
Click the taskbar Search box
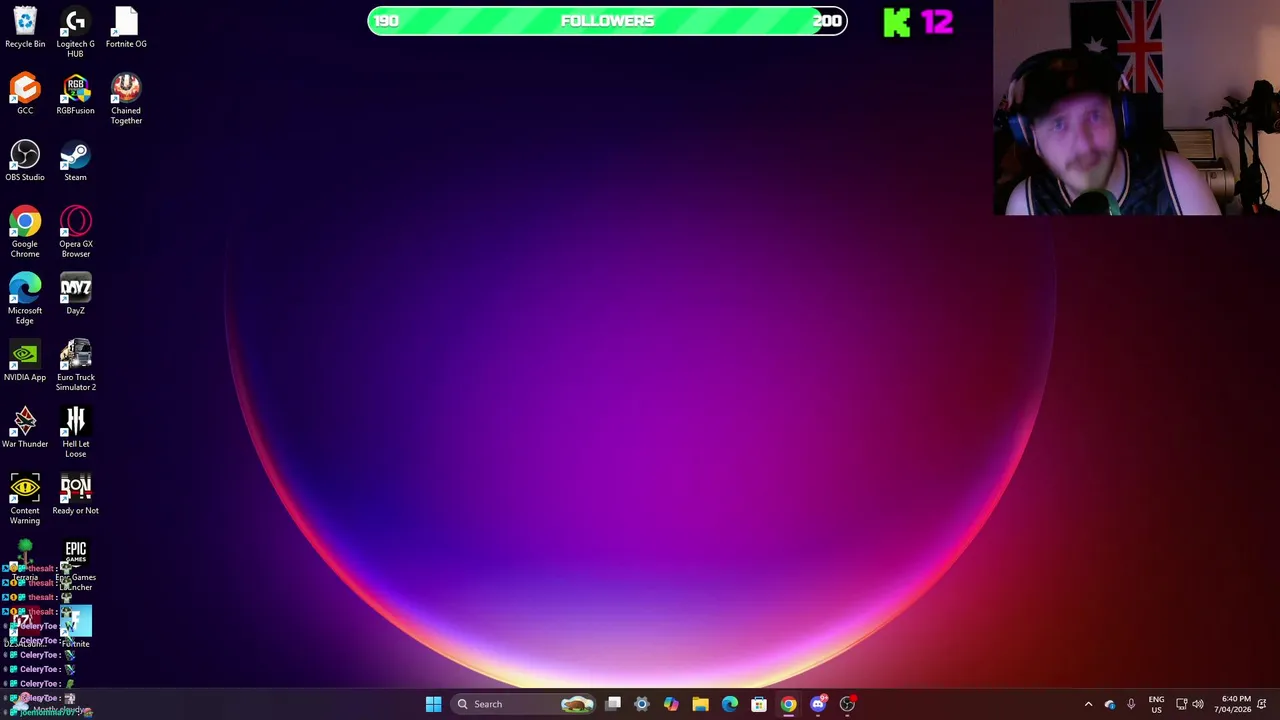[x=524, y=704]
